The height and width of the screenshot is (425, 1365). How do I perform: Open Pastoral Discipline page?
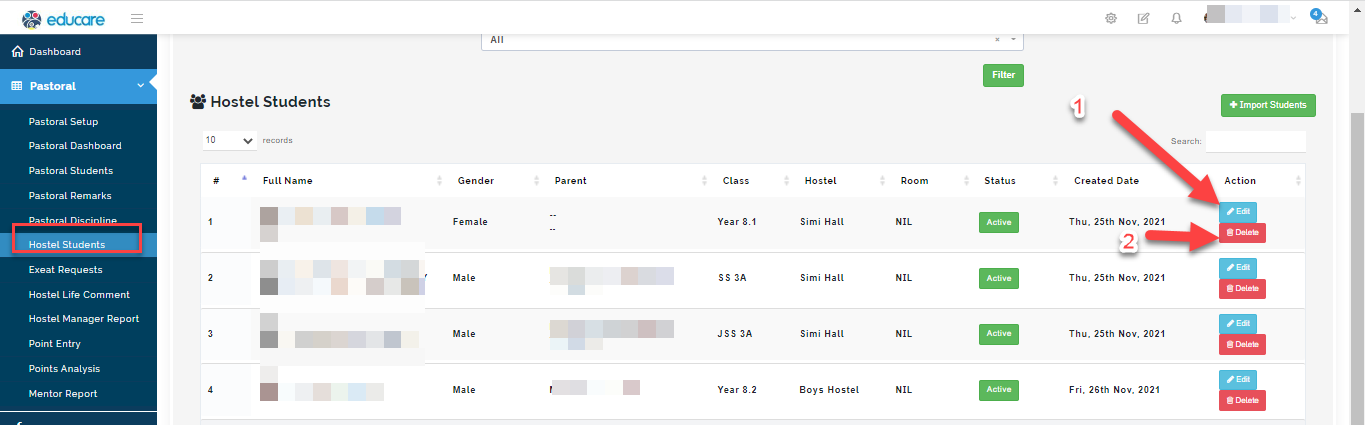(x=73, y=220)
